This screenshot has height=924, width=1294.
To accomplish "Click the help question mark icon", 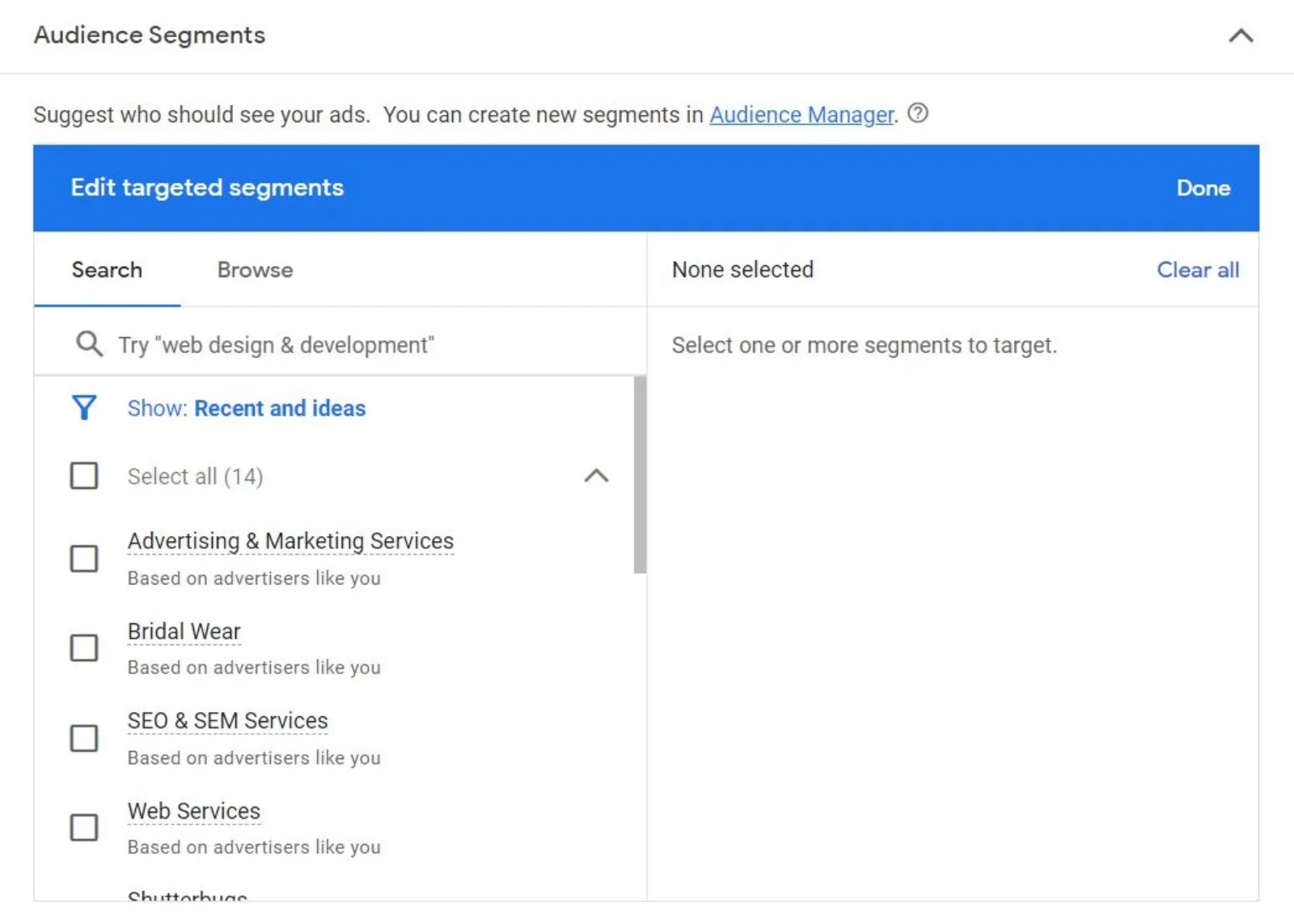I will tap(918, 113).
